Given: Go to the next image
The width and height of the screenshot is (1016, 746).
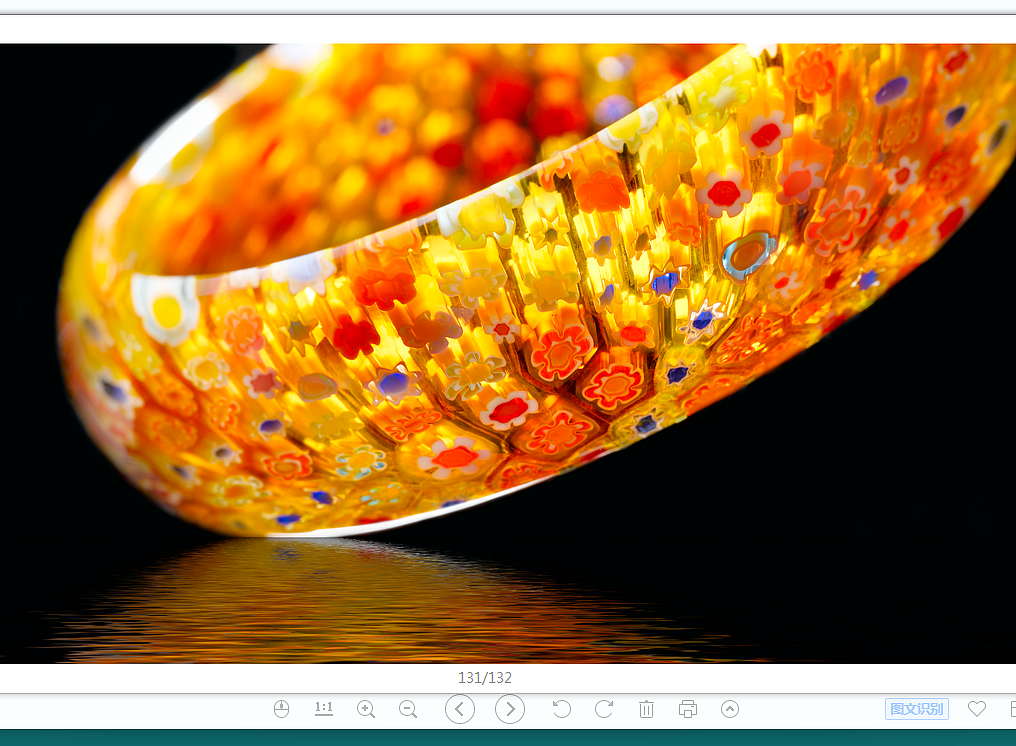Looking at the screenshot, I should click(x=510, y=709).
